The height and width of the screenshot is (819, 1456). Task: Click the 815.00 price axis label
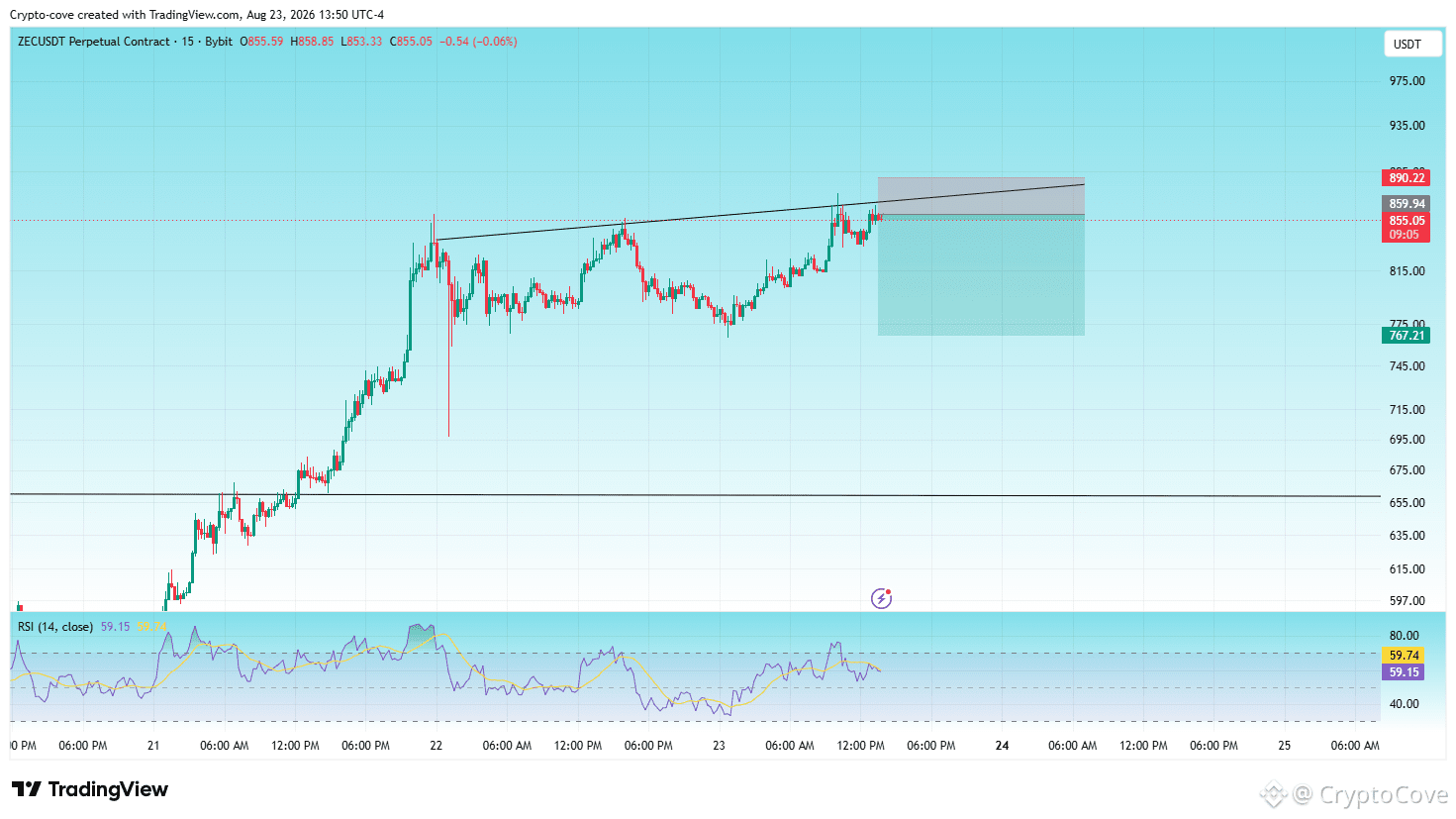pos(1407,271)
